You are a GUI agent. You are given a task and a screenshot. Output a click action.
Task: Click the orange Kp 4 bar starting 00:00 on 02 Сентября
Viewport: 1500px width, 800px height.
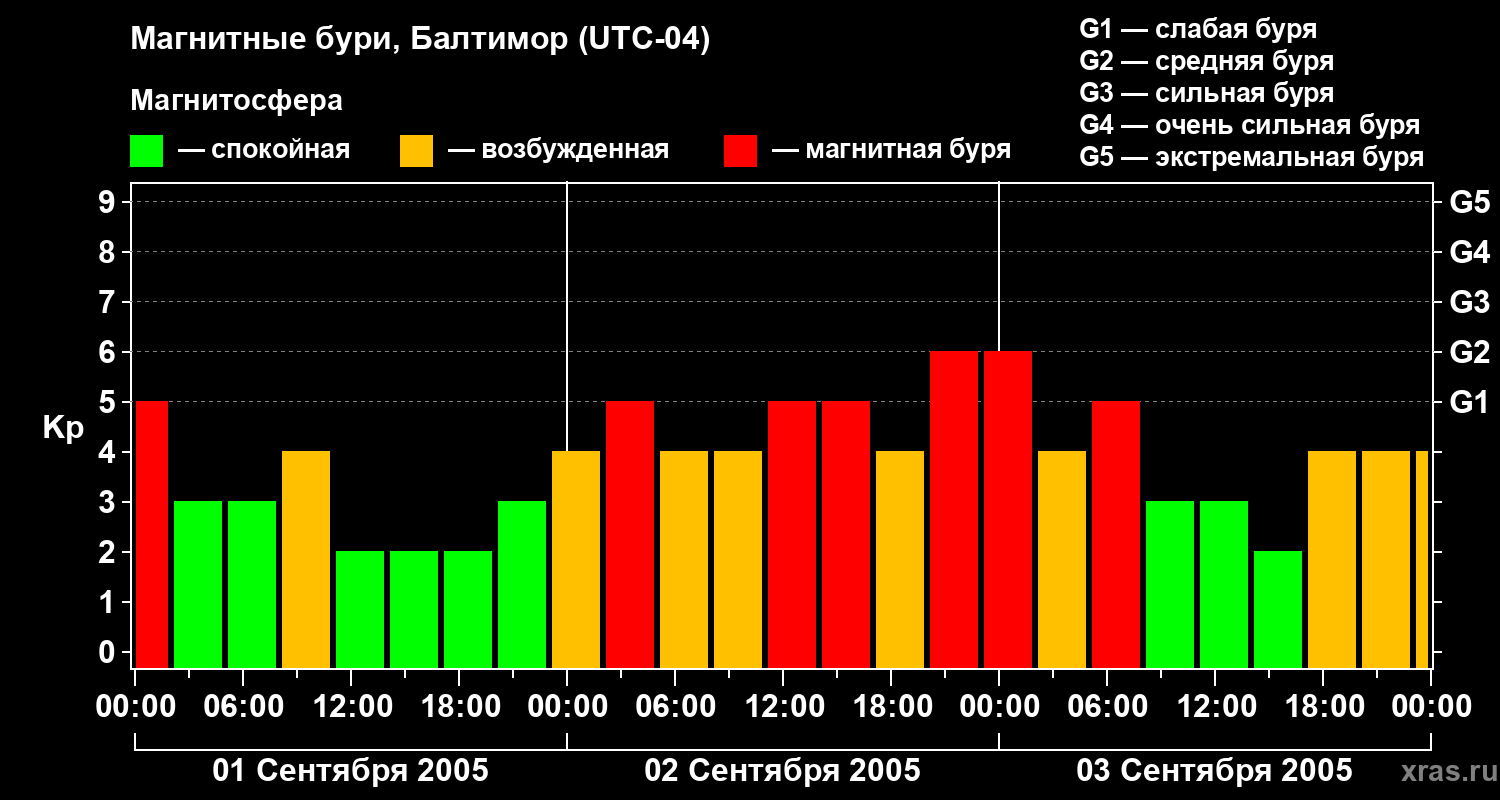[576, 559]
